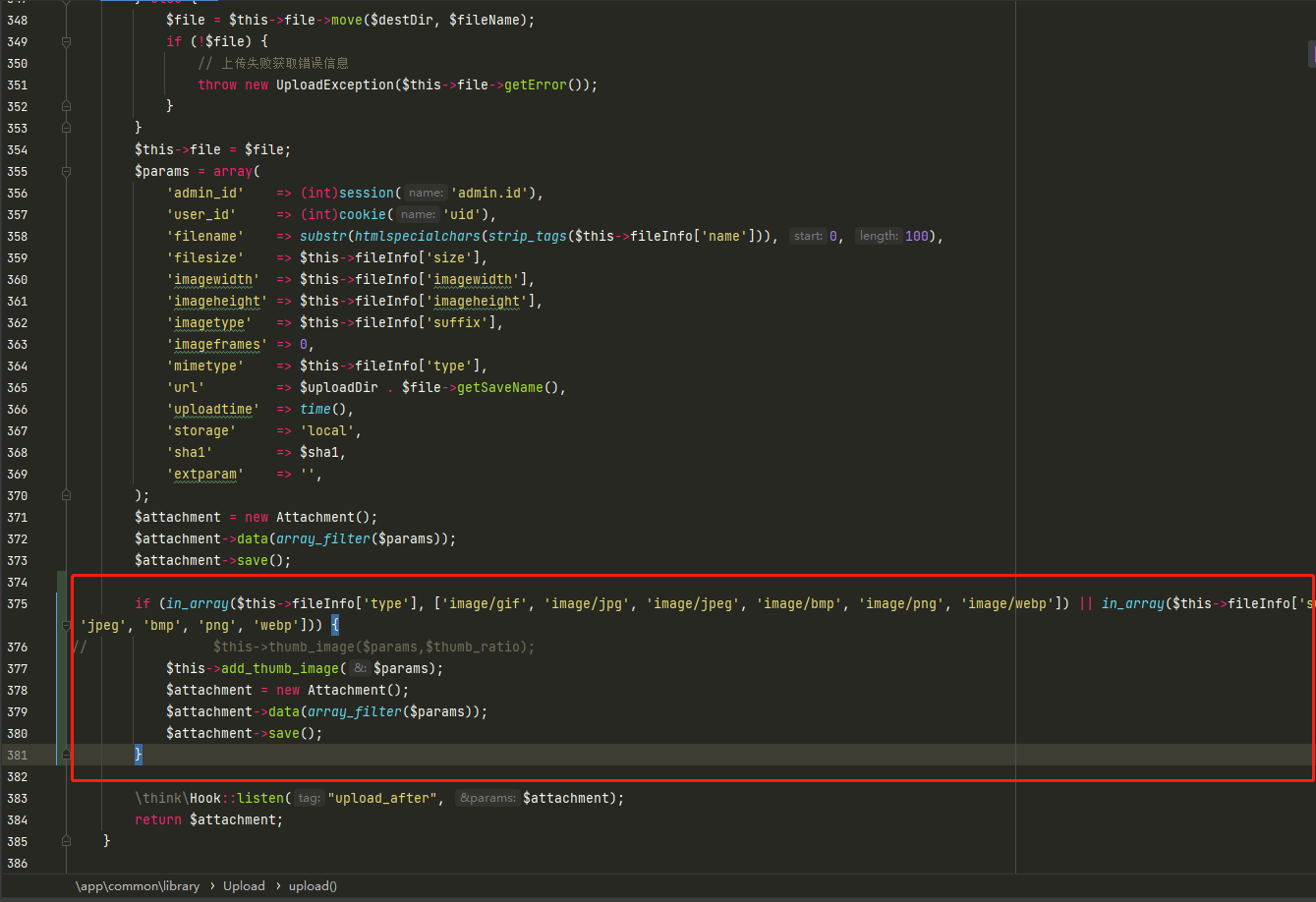The width and height of the screenshot is (1316, 902).
Task: Click the 'user_id' array key
Action: point(201,214)
